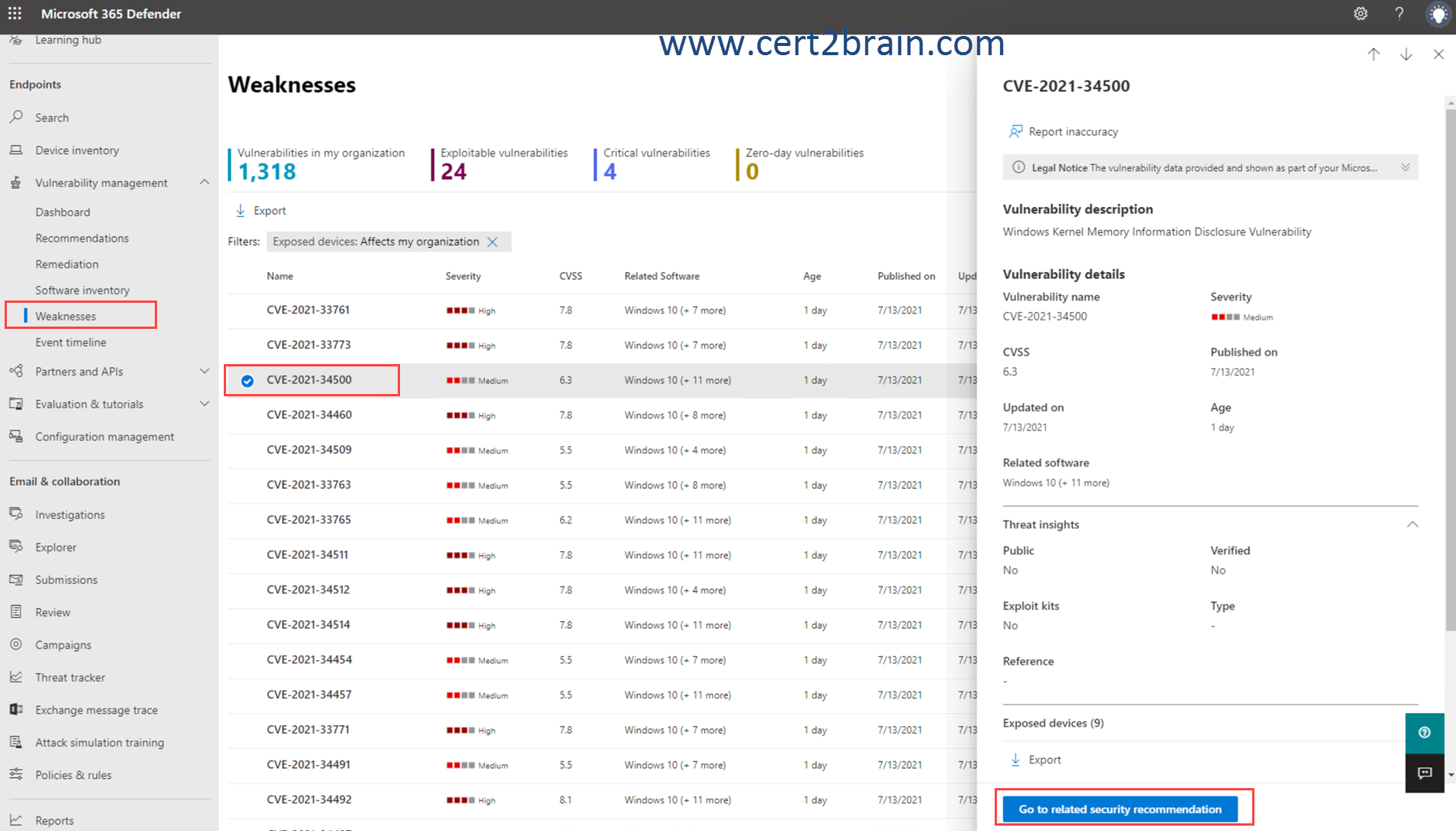The image size is (1456, 831).
Task: Click the Threat tracker icon
Action: [16, 677]
